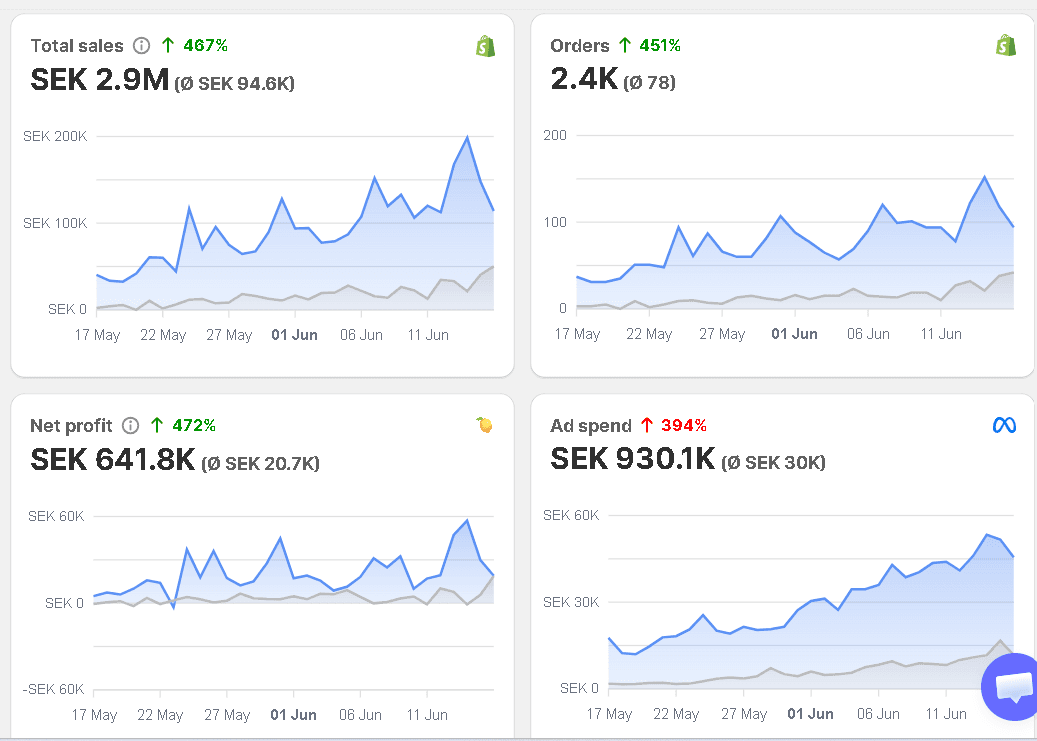Click the 451% change percentage
The width and height of the screenshot is (1037, 741).
pos(660,45)
